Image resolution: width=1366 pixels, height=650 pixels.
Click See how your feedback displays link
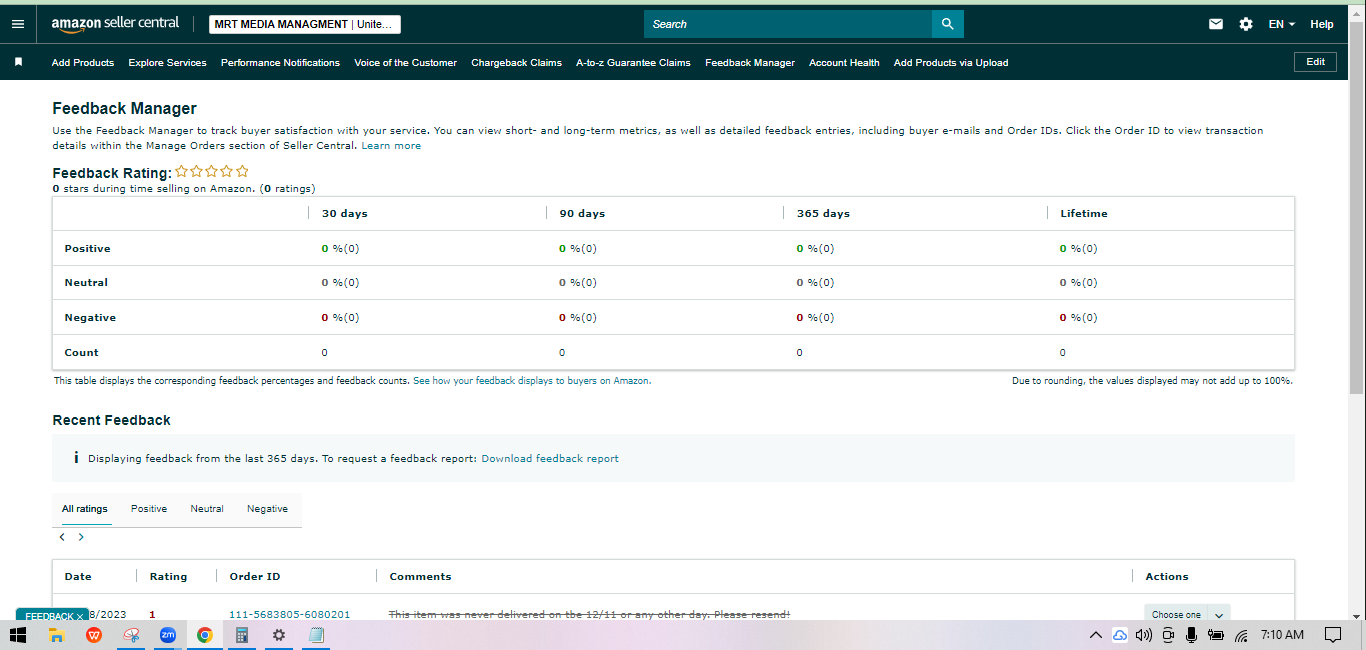pyautogui.click(x=532, y=381)
